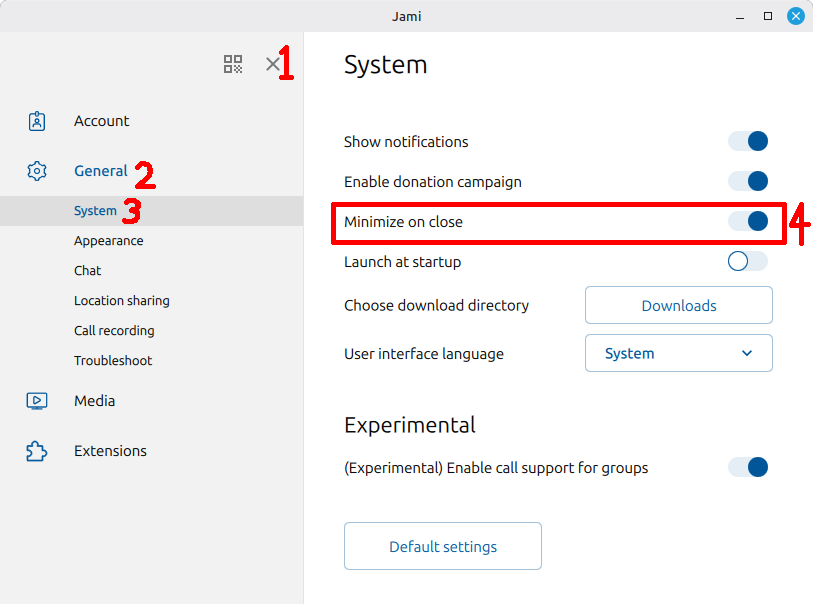813x604 pixels.
Task: Click the General gear icon
Action: (x=37, y=171)
